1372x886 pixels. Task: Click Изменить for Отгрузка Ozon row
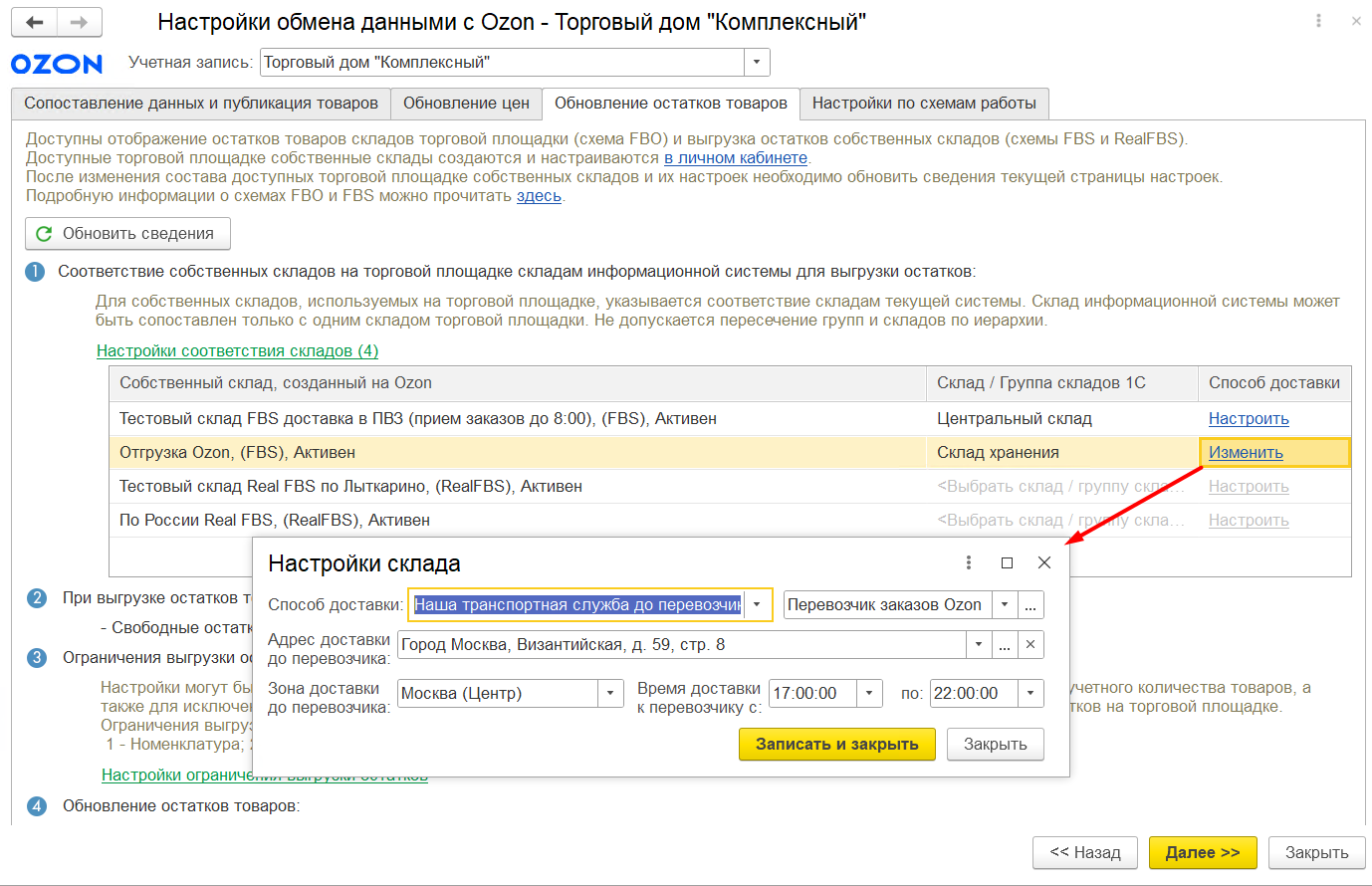[x=1246, y=453]
